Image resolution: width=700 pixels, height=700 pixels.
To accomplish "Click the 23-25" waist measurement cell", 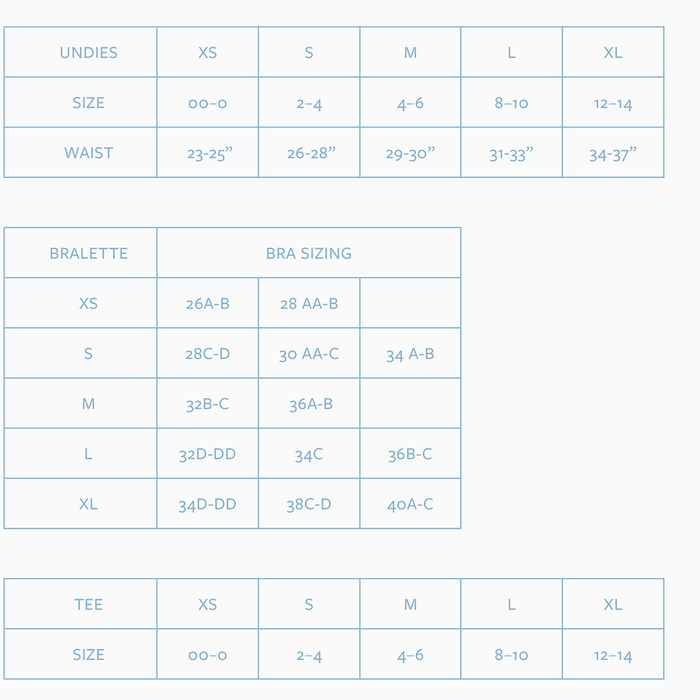I will pyautogui.click(x=208, y=154).
